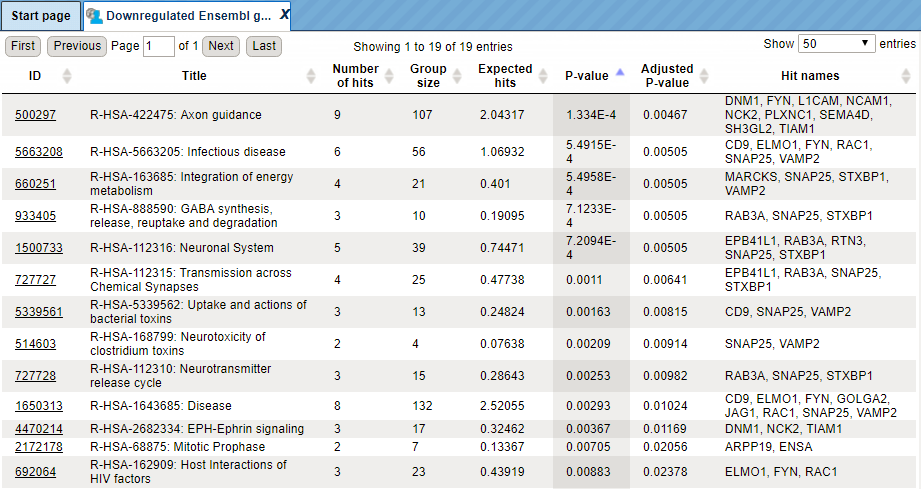Jump to the First page
This screenshot has width=921, height=489.
[23, 46]
